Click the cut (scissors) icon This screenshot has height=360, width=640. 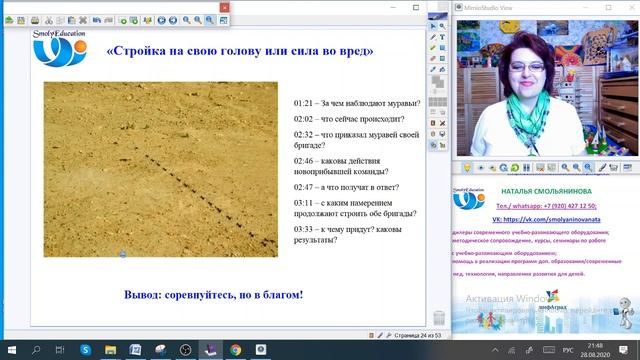(x=49, y=20)
